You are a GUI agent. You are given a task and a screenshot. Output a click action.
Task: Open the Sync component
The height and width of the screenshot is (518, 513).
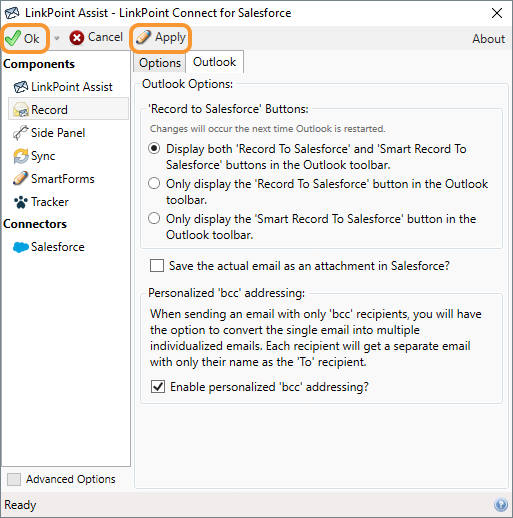[34, 156]
